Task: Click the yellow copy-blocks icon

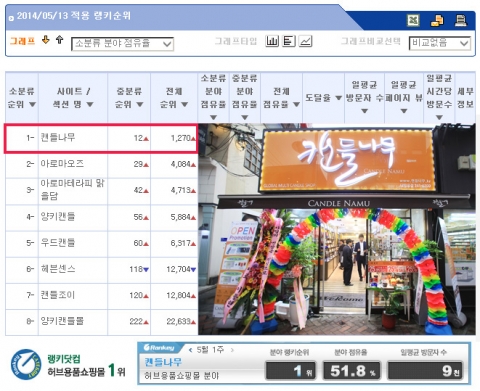Action: [x=437, y=21]
